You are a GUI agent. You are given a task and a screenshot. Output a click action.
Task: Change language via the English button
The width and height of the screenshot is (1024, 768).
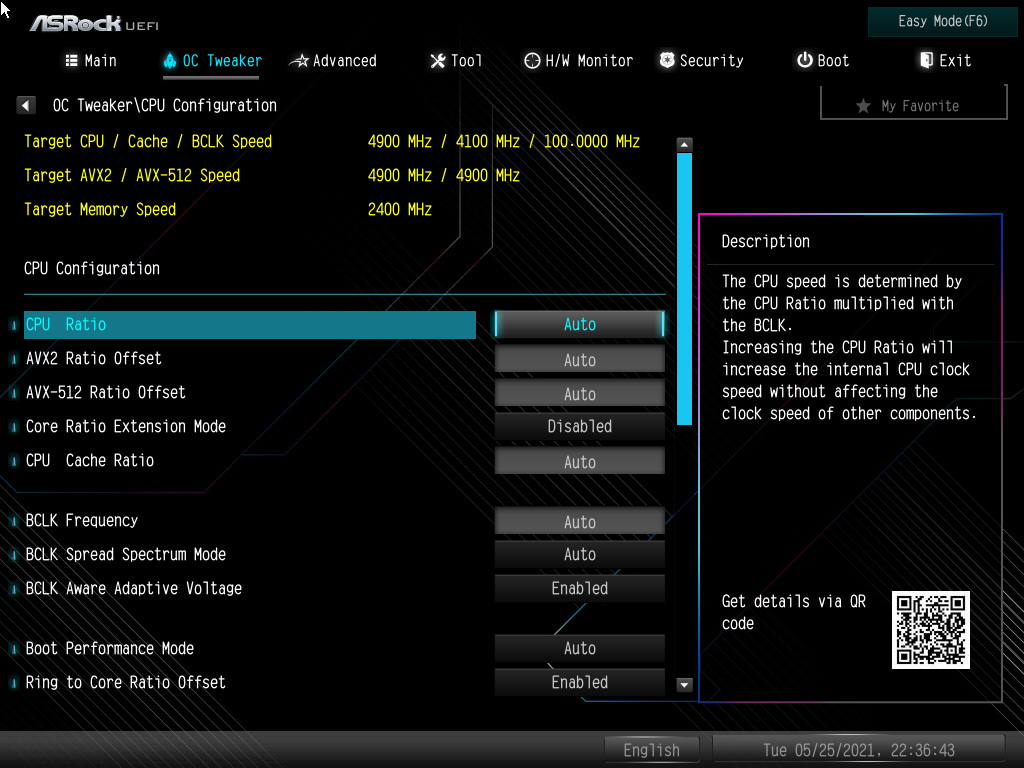point(651,749)
